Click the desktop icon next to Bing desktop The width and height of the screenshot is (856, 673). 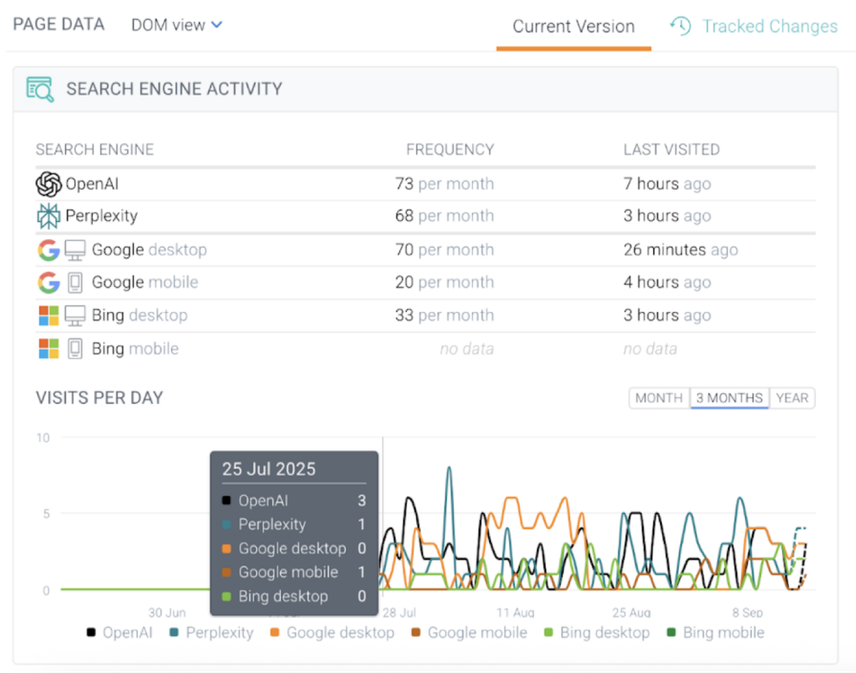[x=74, y=315]
